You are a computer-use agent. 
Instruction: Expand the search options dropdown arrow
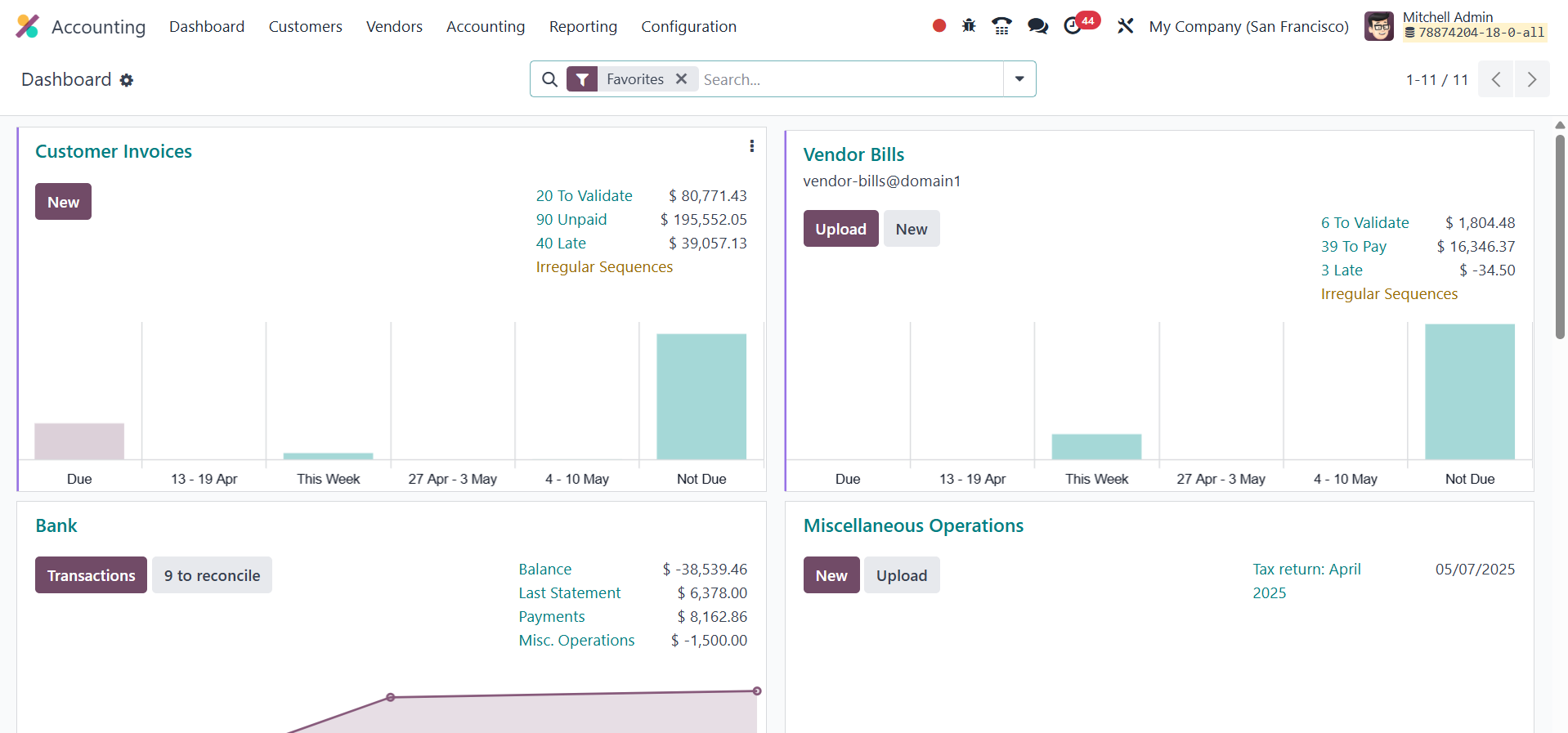point(1019,79)
